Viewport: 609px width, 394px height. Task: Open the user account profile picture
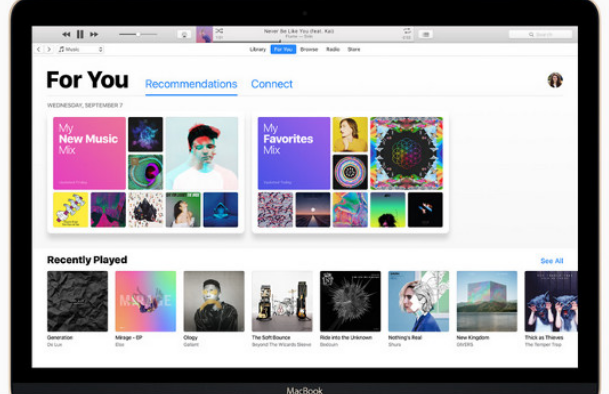555,80
